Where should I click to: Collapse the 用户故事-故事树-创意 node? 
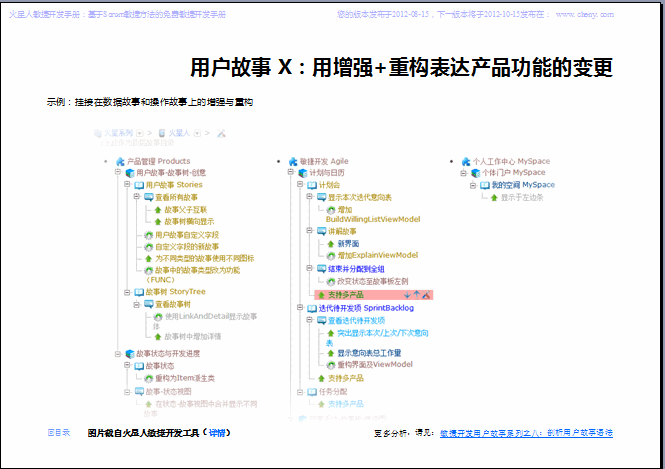[x=118, y=172]
